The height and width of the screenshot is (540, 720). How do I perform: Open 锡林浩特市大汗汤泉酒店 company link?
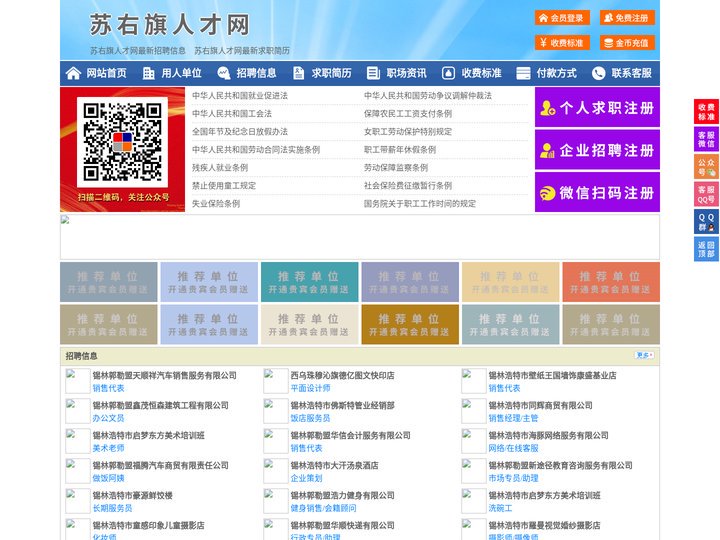pos(334,465)
